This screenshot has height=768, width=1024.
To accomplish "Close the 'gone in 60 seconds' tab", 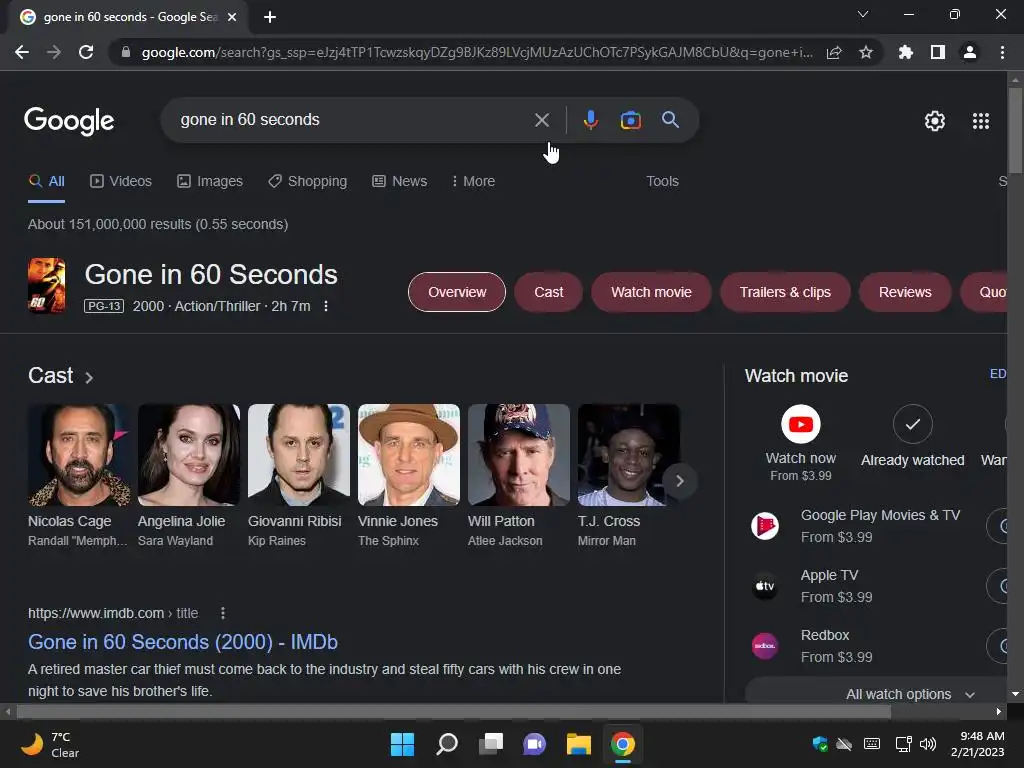I will click(232, 17).
